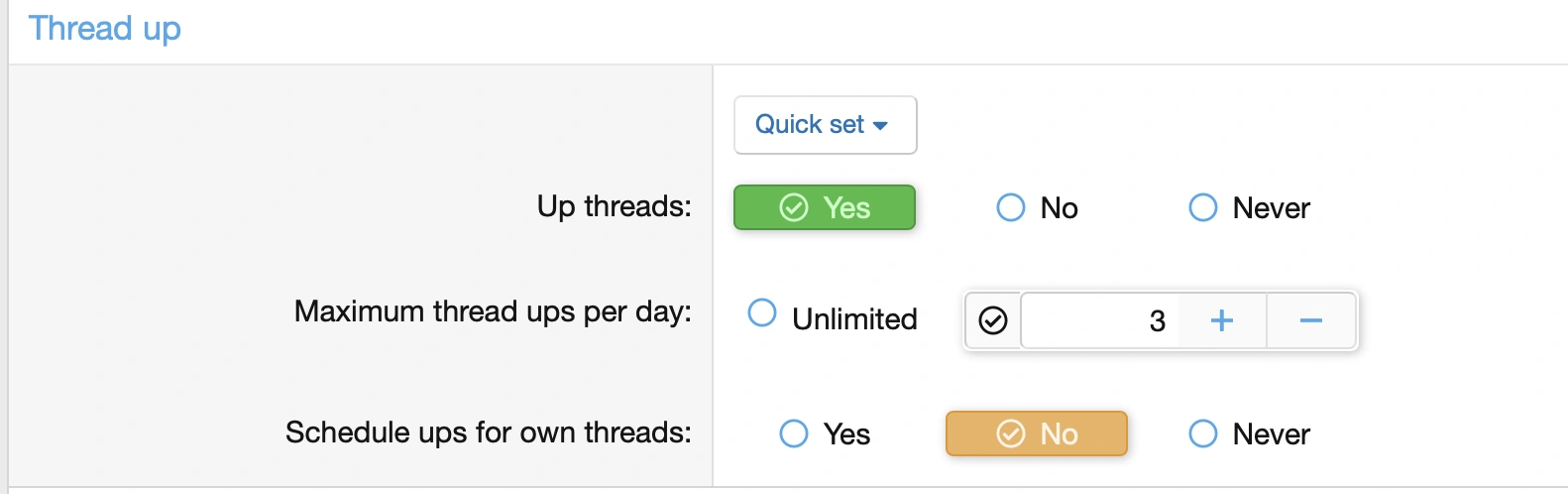Click the "Schedule ups for own threads:" label
Image resolution: width=1568 pixels, height=494 pixels.
click(x=488, y=432)
